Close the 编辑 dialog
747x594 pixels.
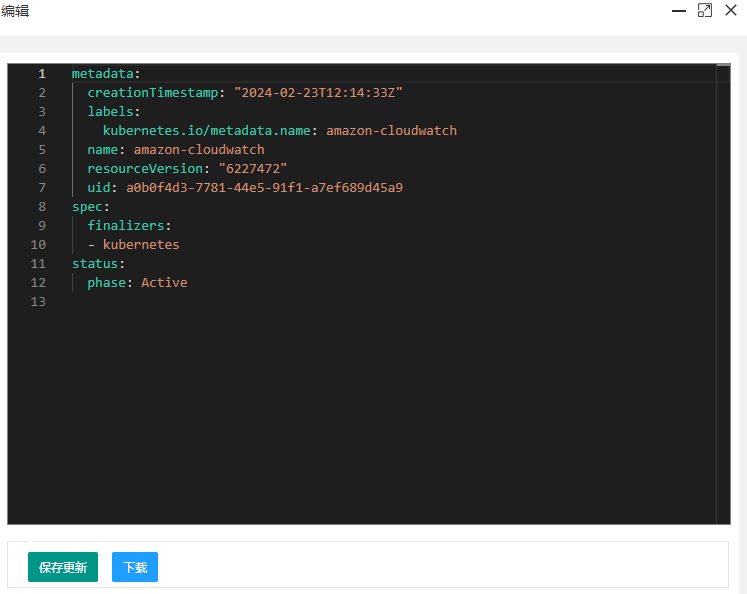tap(731, 10)
